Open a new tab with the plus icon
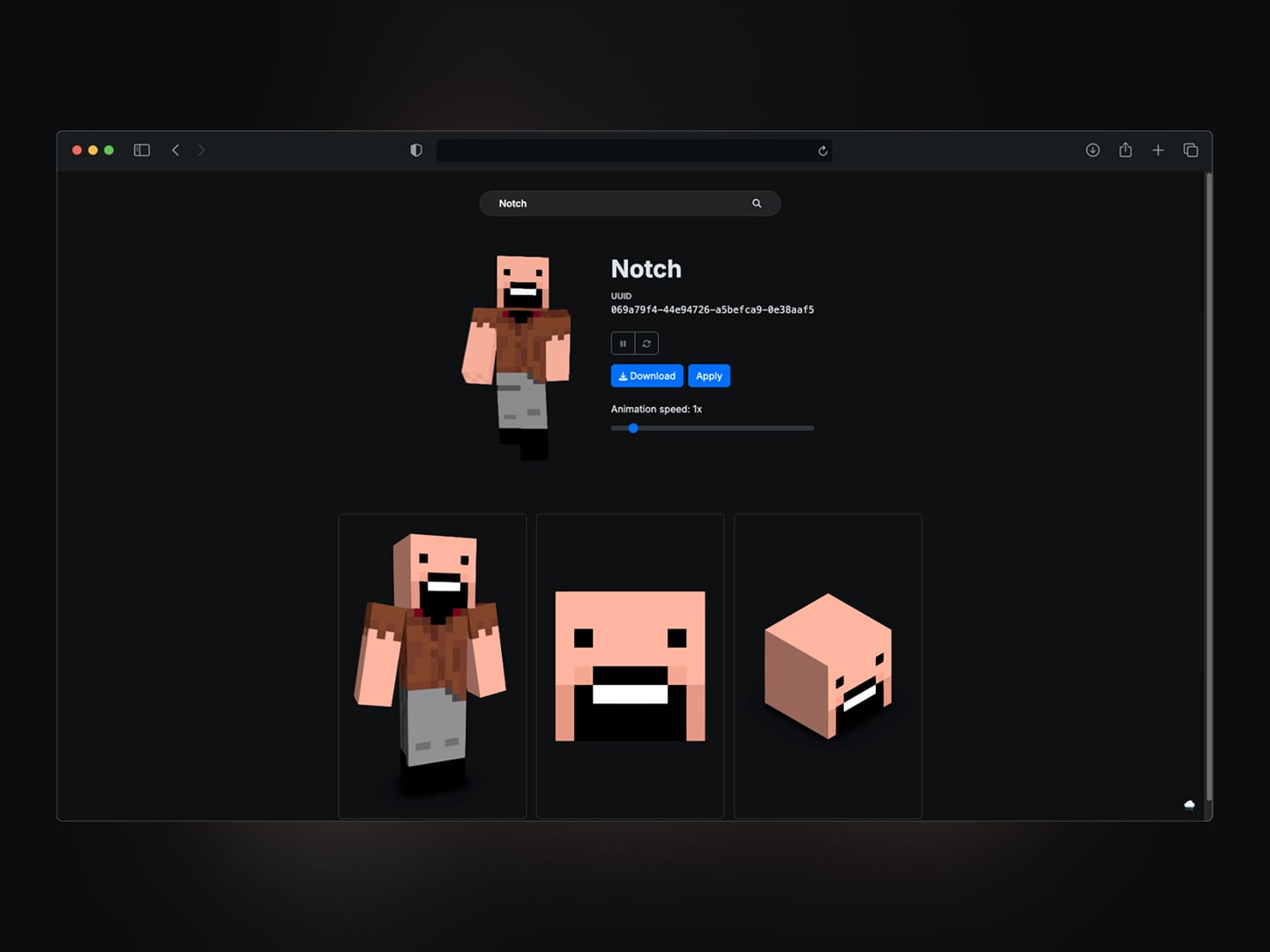 [x=1158, y=150]
